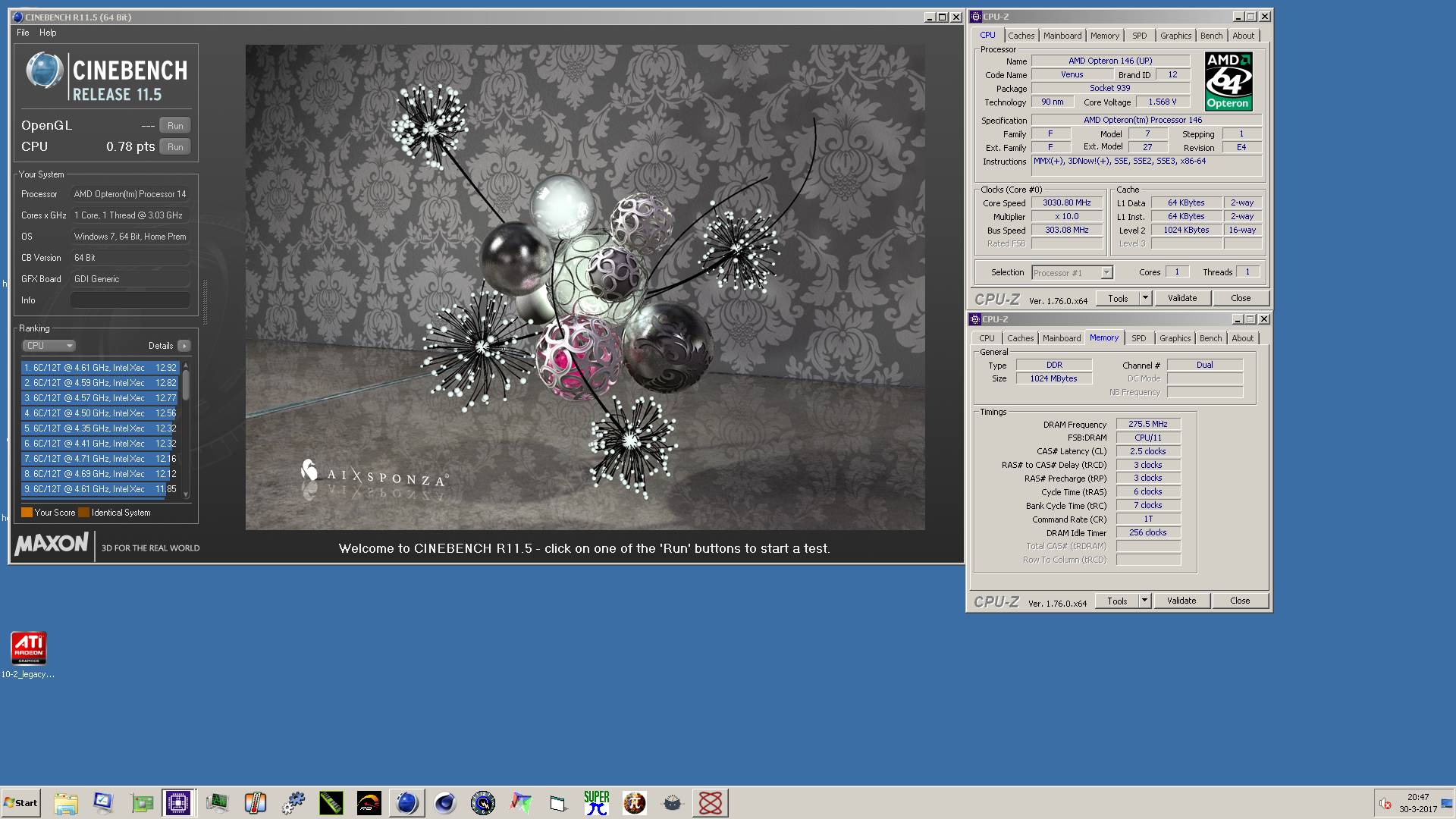Open Tools dropdown arrow in lower CPU-Z
Image resolution: width=1456 pixels, height=819 pixels.
tap(1144, 601)
